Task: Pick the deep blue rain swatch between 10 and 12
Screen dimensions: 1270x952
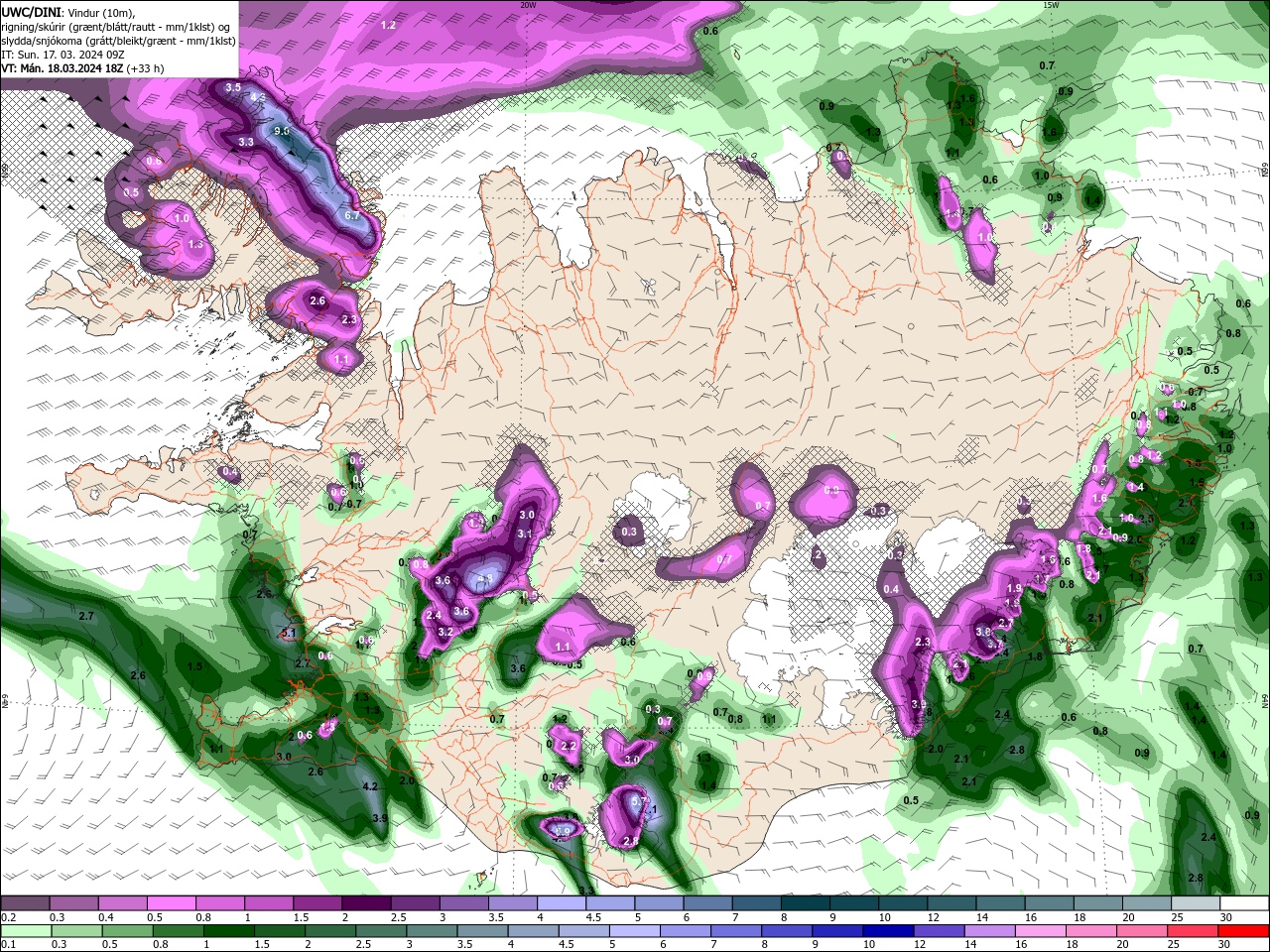Action: tap(889, 931)
